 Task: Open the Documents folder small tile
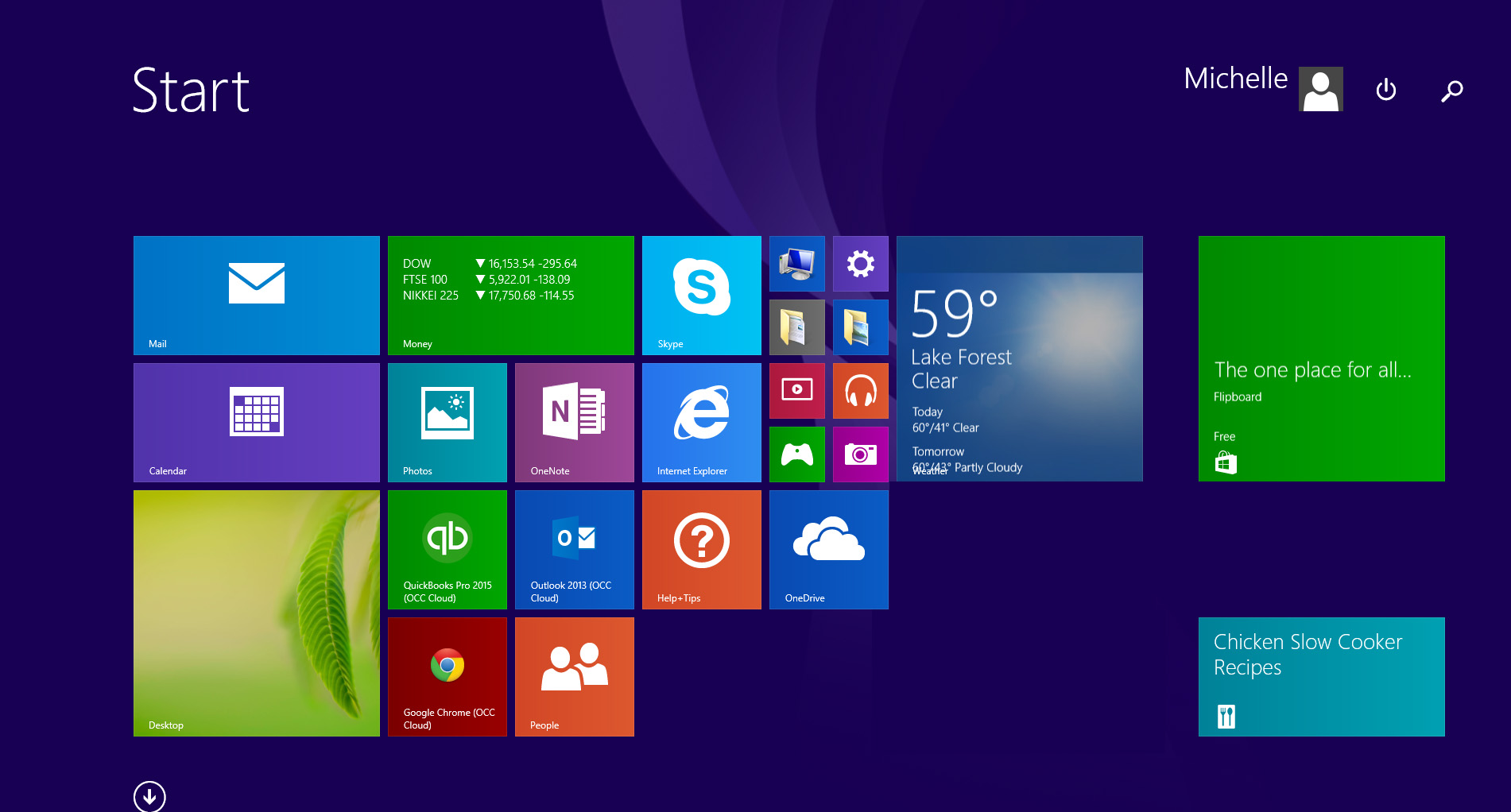796,327
